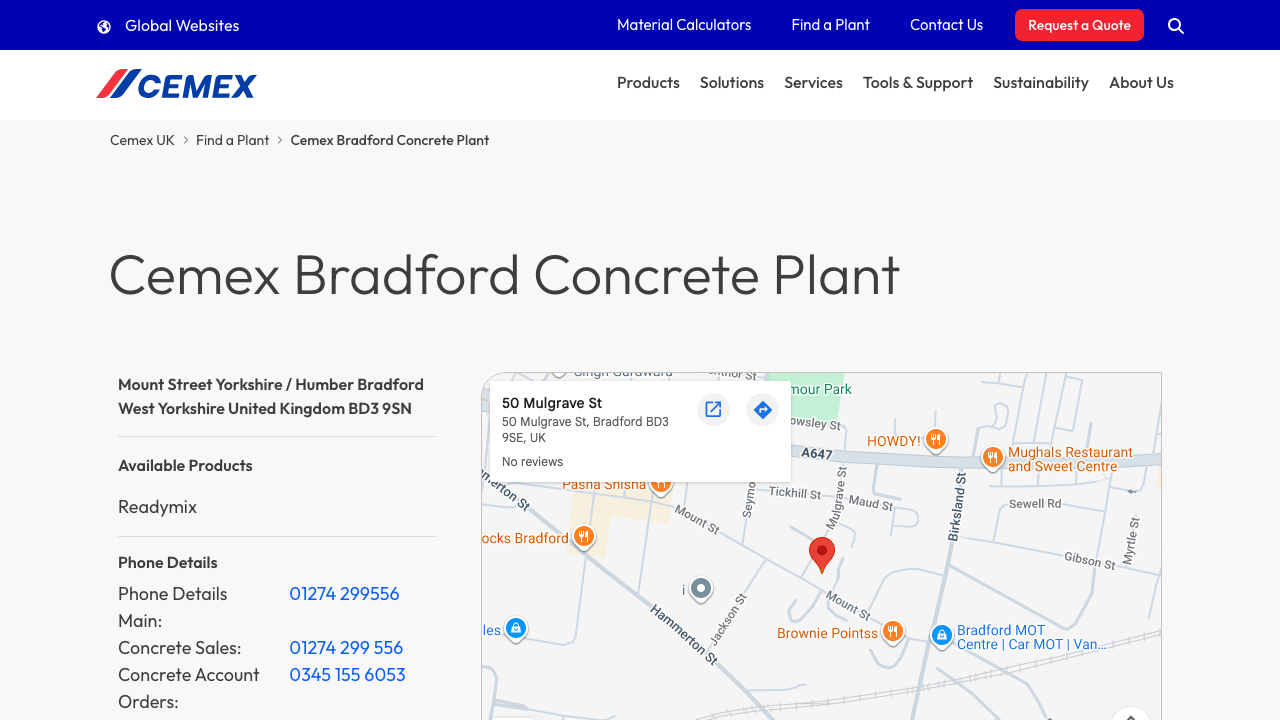Viewport: 1280px width, 720px height.
Task: Click the Mughals Restaurant map marker
Action: click(x=992, y=457)
